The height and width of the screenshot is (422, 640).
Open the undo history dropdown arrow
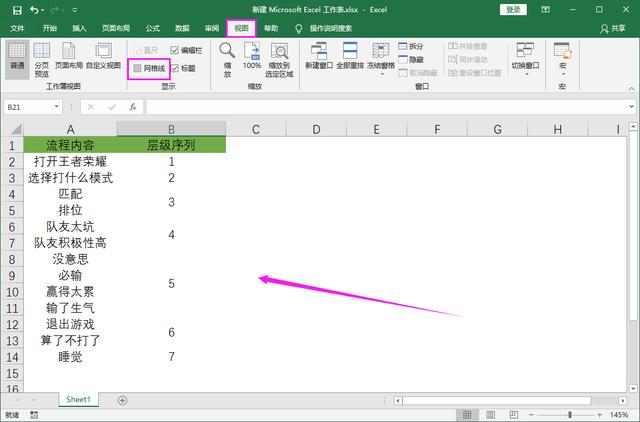coord(43,10)
